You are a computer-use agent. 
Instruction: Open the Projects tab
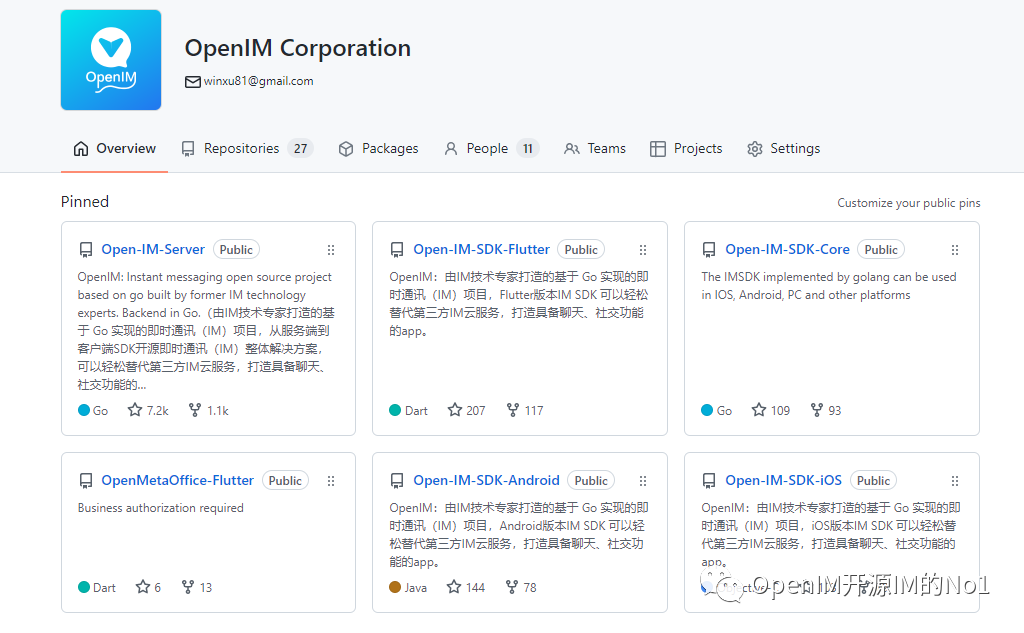pos(686,148)
